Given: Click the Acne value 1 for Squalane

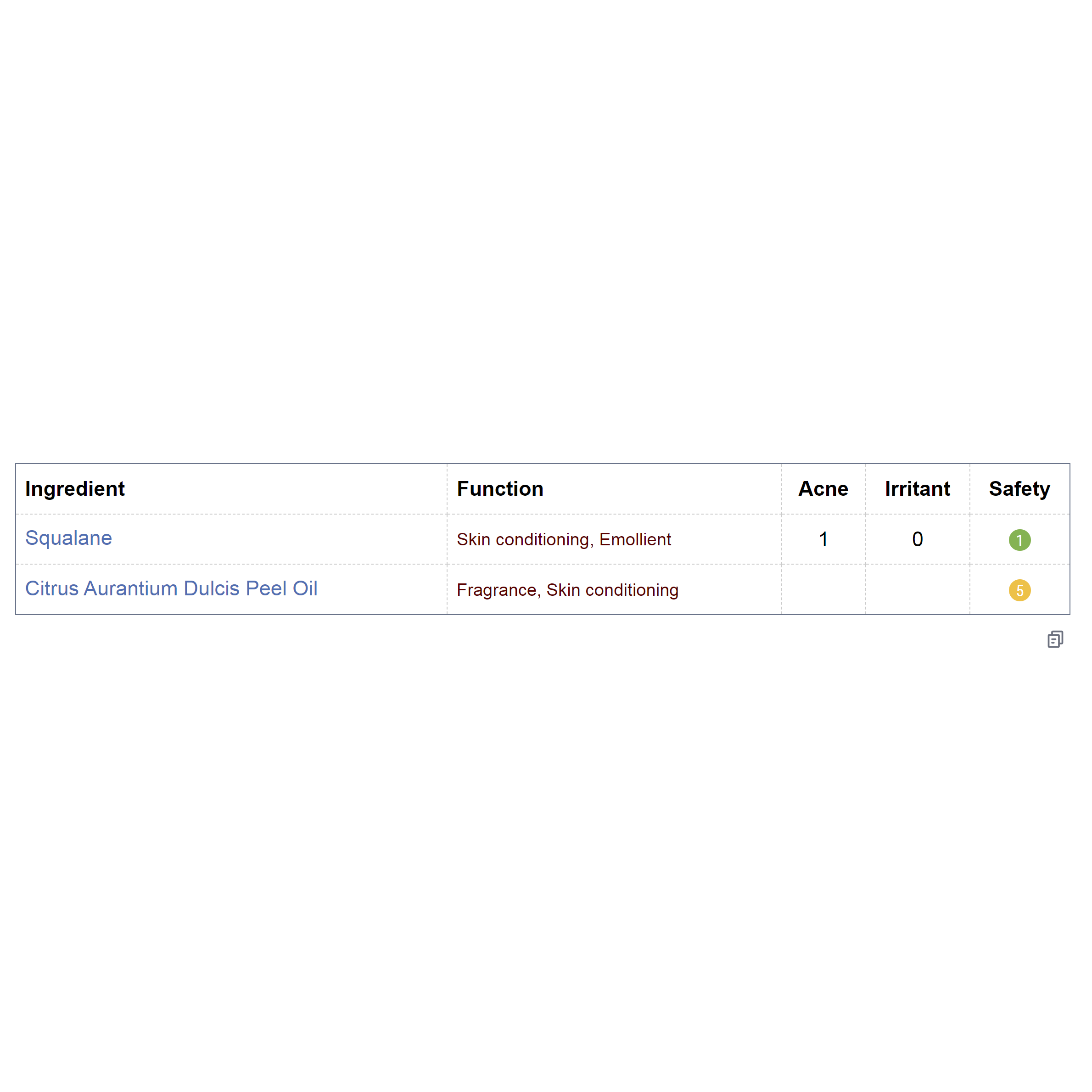Looking at the screenshot, I should coord(823,539).
